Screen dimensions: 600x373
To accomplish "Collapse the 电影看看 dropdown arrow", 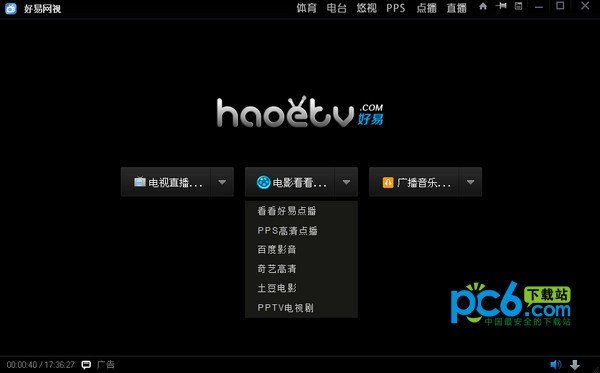I will 346,182.
